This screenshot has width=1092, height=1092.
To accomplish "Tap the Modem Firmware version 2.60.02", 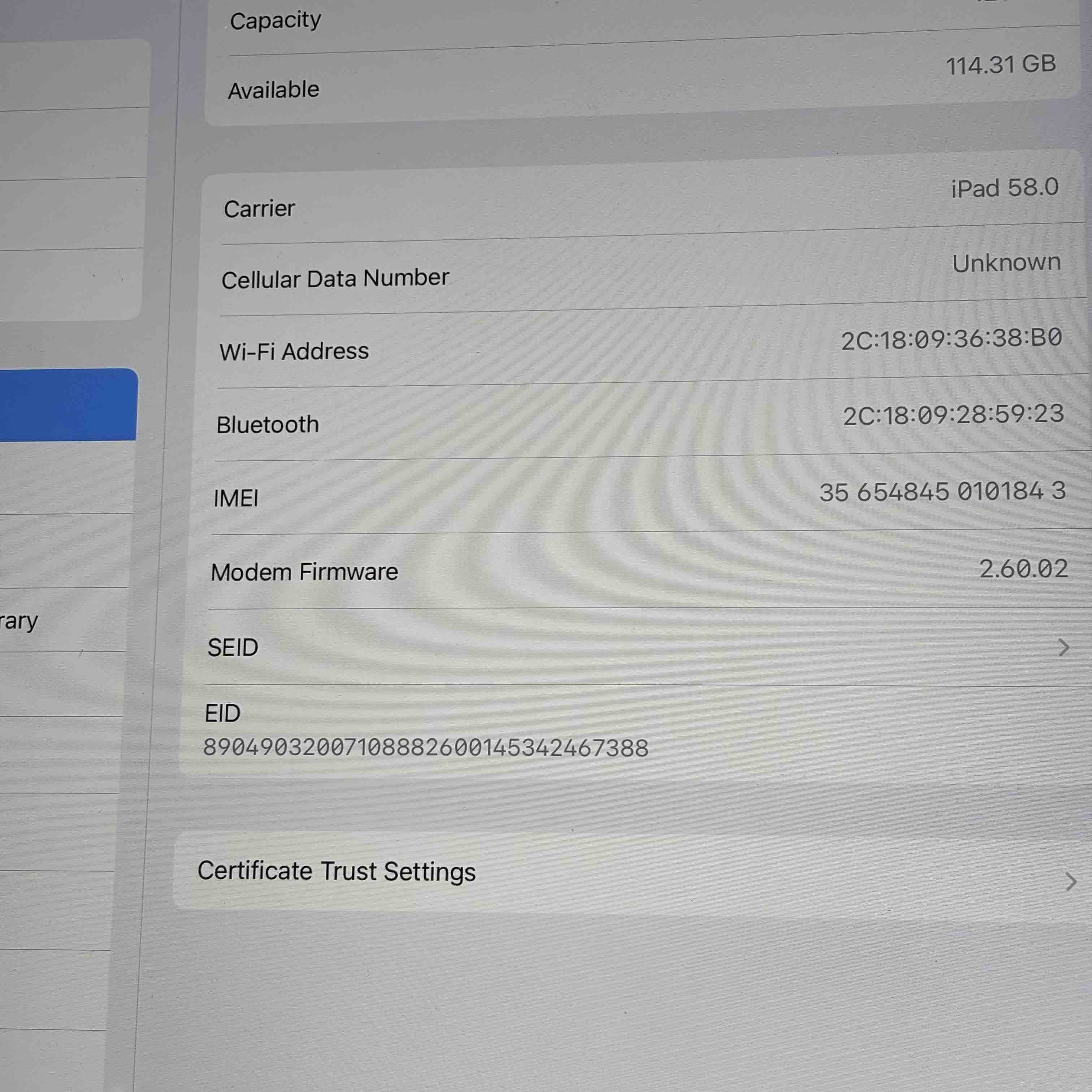I will [1023, 569].
